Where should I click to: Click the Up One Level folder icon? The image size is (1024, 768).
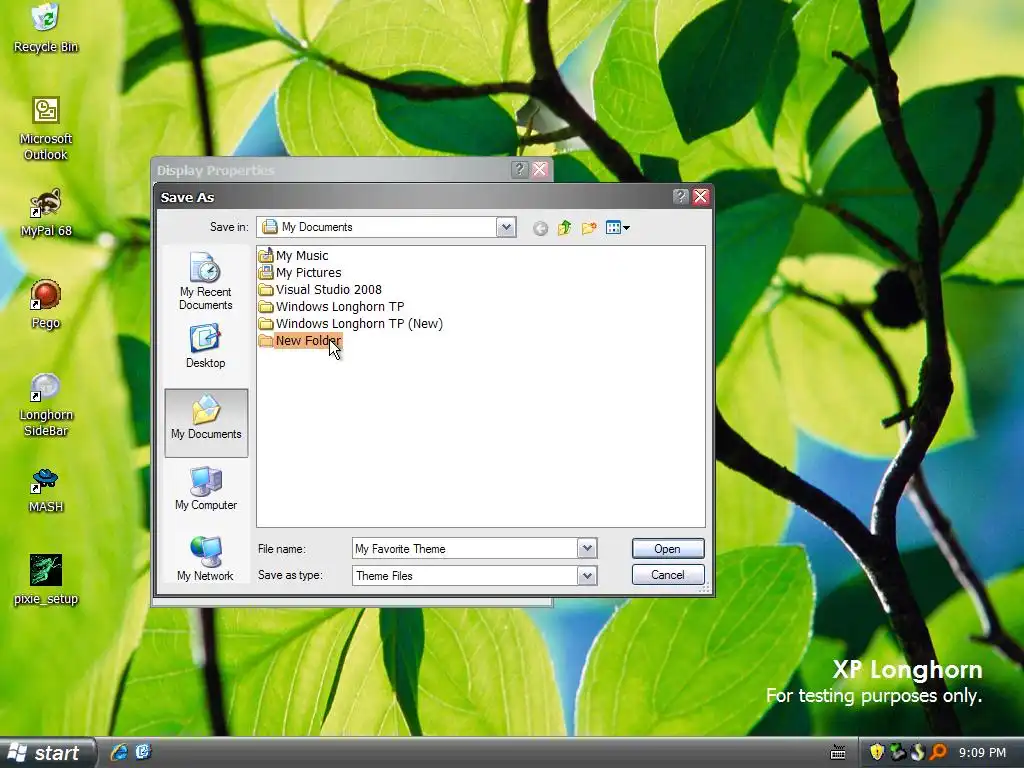[565, 227]
